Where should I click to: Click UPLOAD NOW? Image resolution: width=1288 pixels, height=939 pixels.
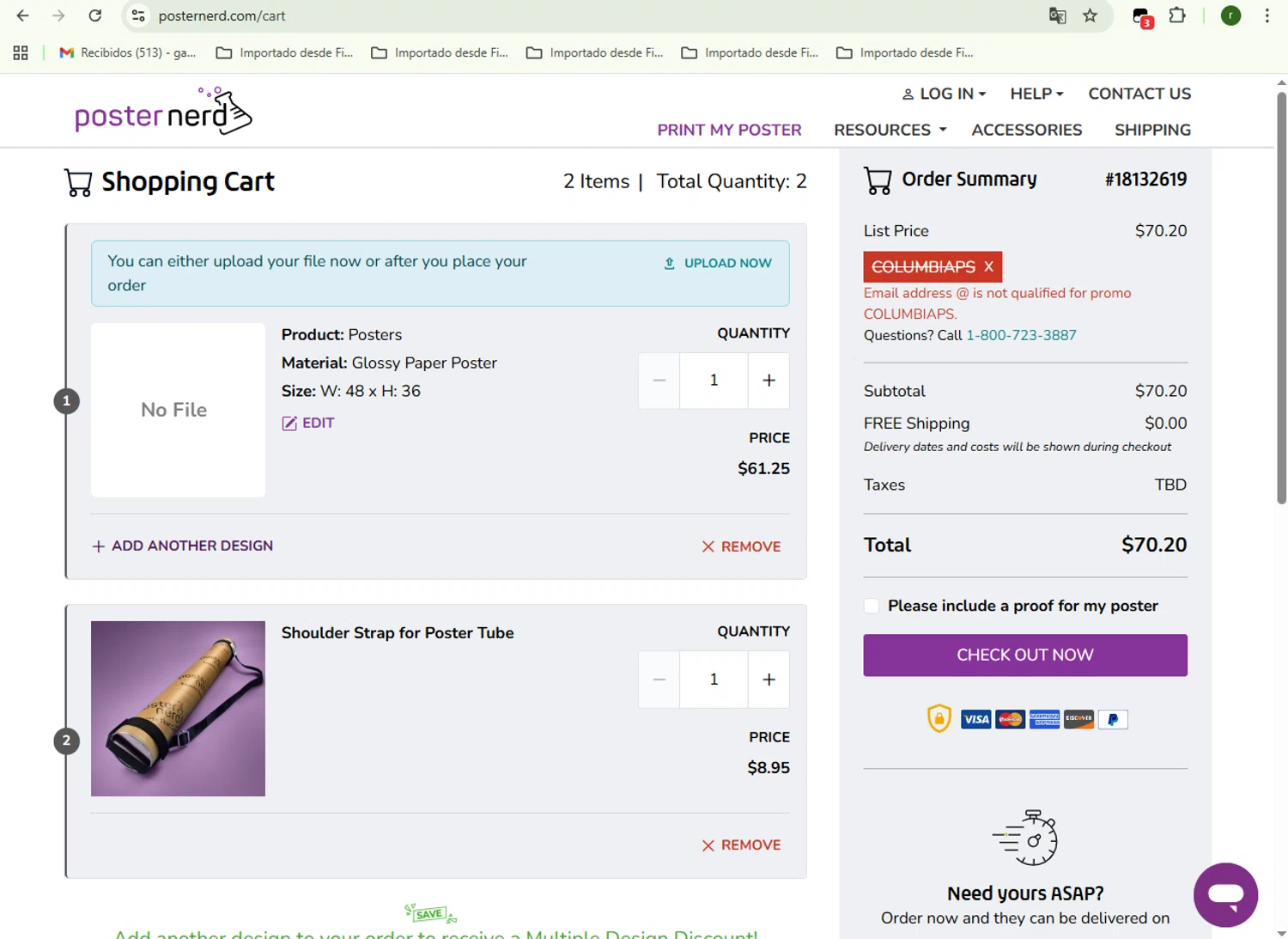pyautogui.click(x=718, y=263)
